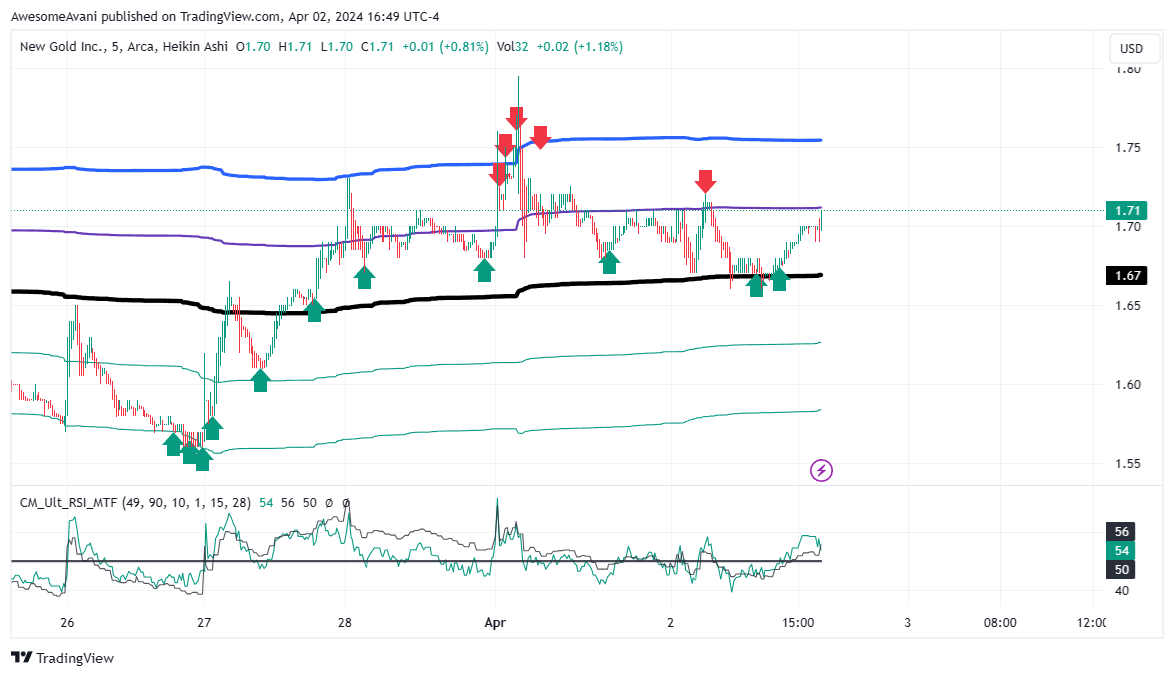Click the green buy arrow just after 27
Image resolution: width=1174 pixels, height=677 pixels.
click(x=212, y=428)
